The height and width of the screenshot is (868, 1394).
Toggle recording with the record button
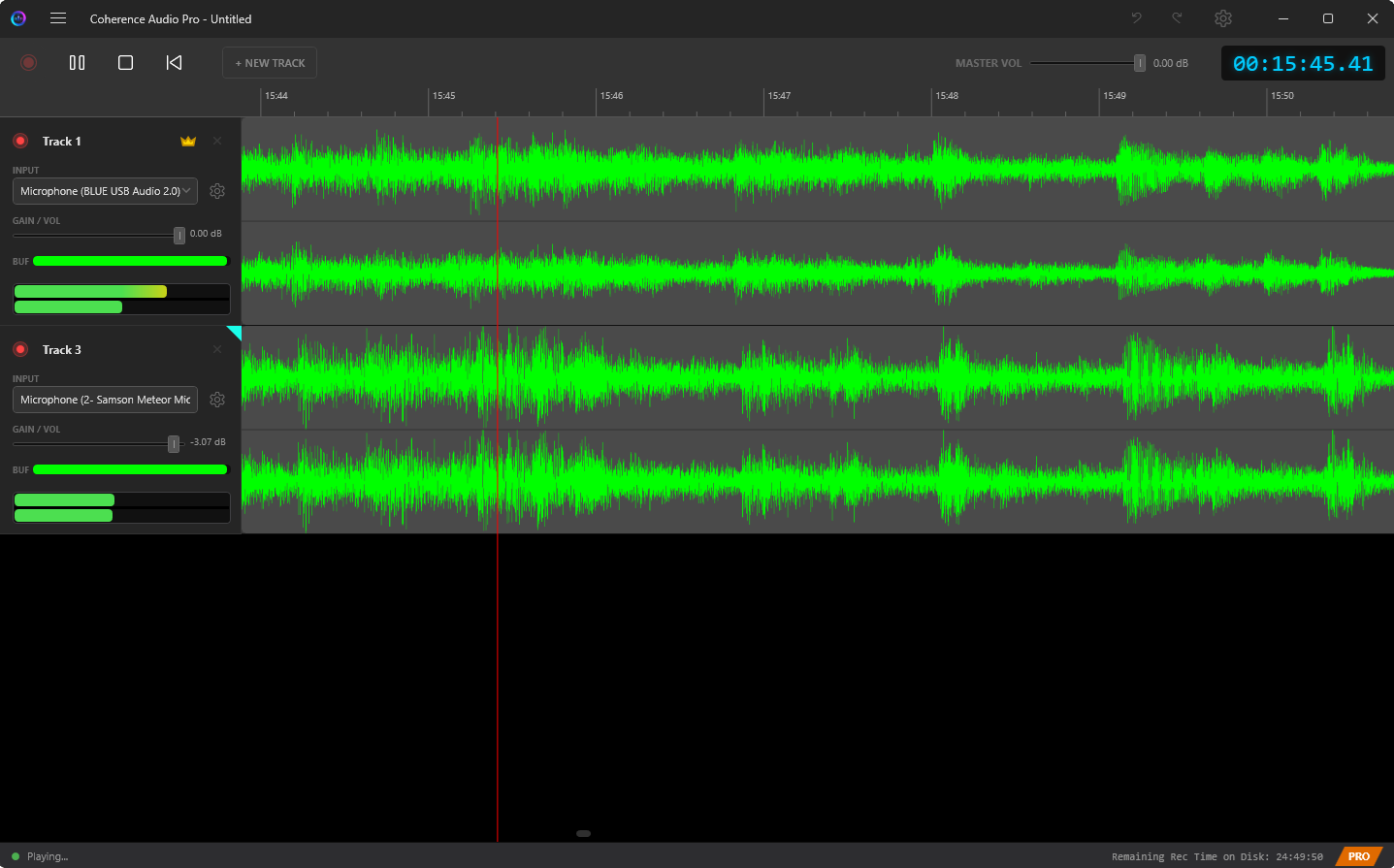pos(28,62)
